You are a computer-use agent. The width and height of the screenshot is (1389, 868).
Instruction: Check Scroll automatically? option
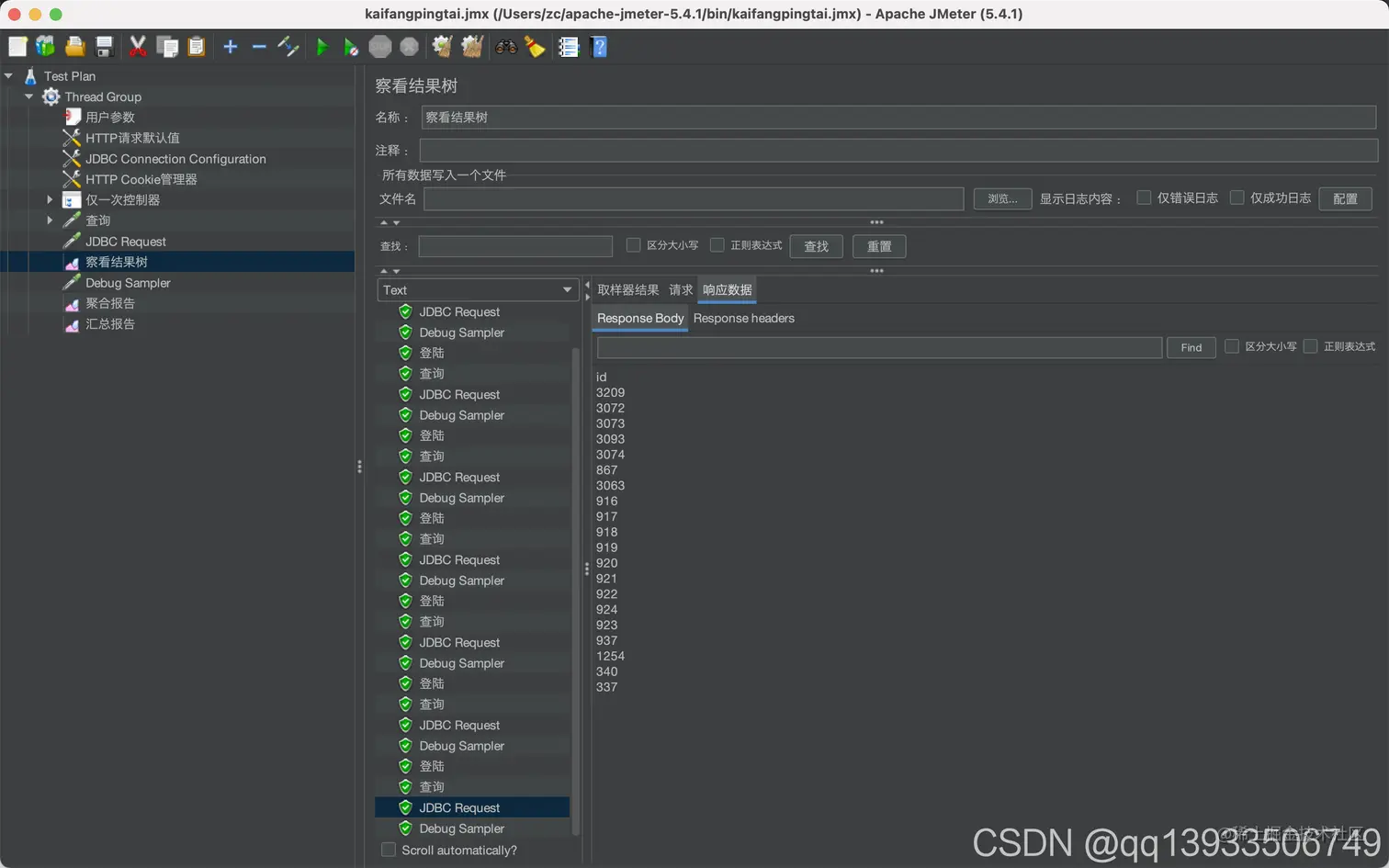[x=389, y=850]
